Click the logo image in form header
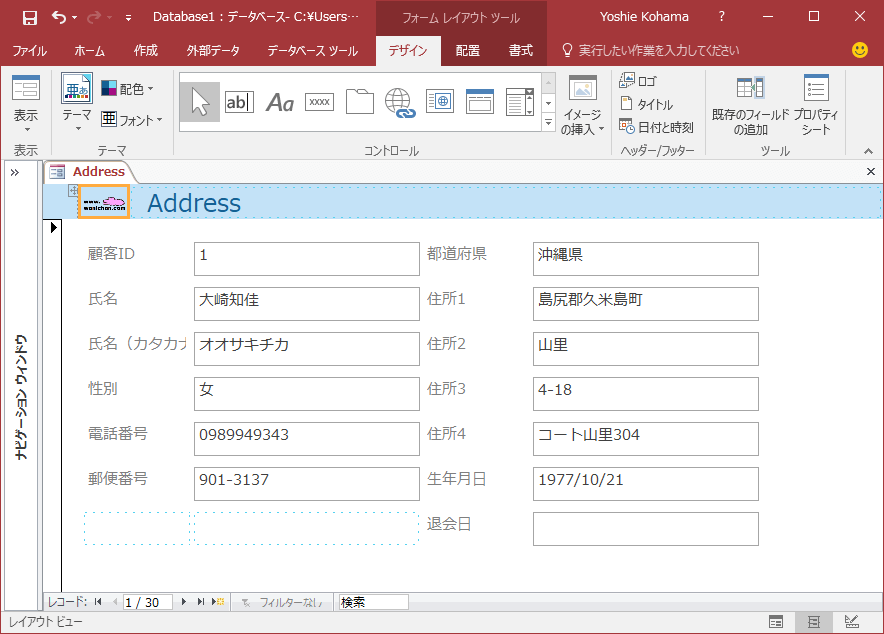884x634 pixels. pos(104,202)
